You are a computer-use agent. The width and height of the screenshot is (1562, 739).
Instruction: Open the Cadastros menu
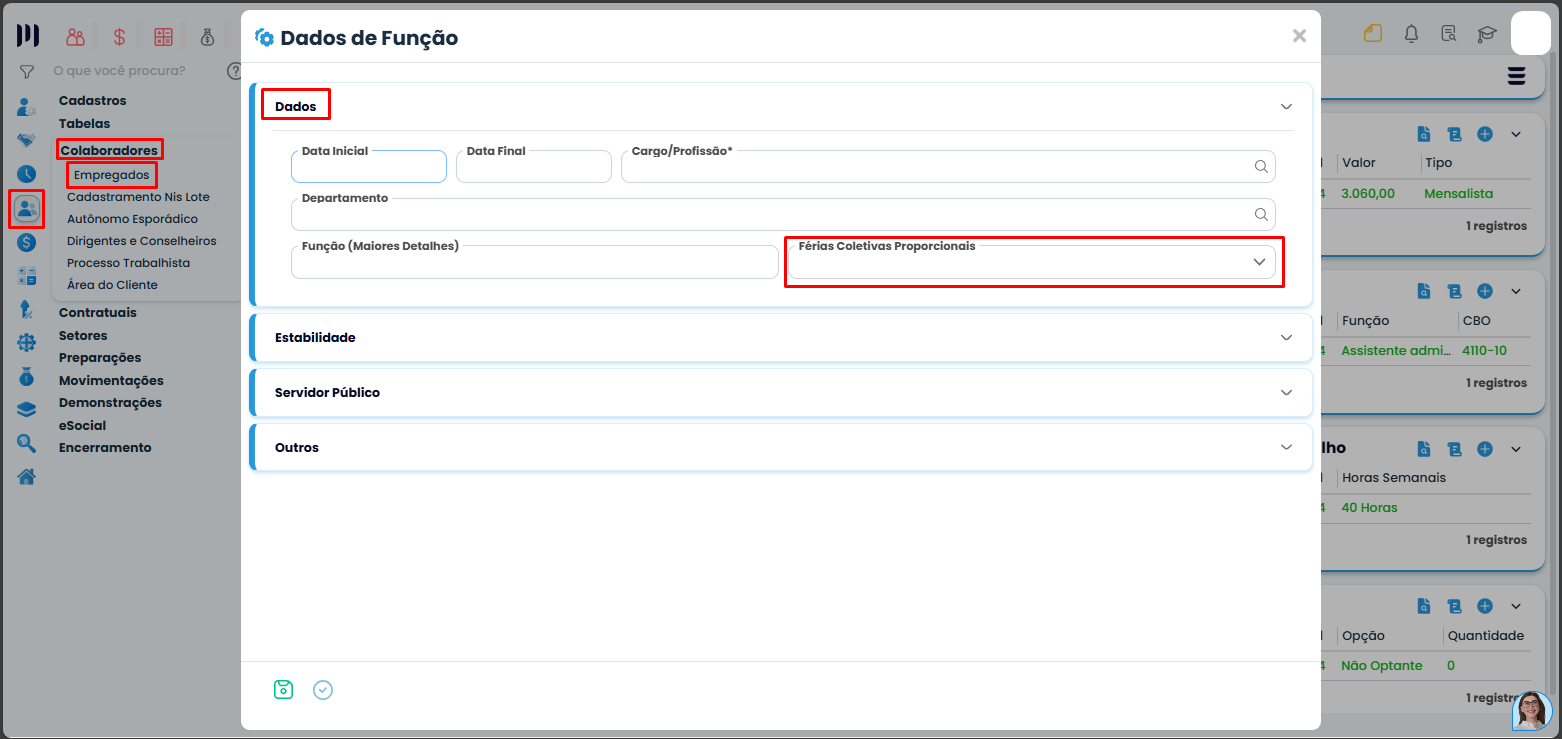click(92, 101)
